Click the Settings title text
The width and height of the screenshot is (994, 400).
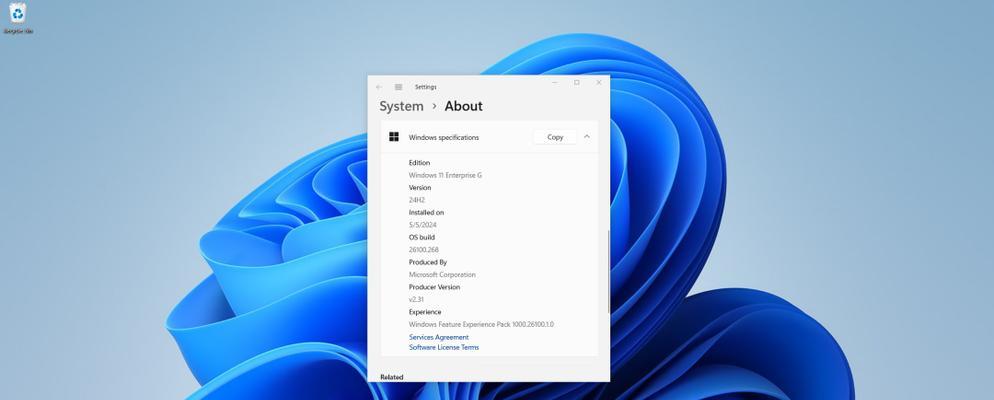point(425,87)
